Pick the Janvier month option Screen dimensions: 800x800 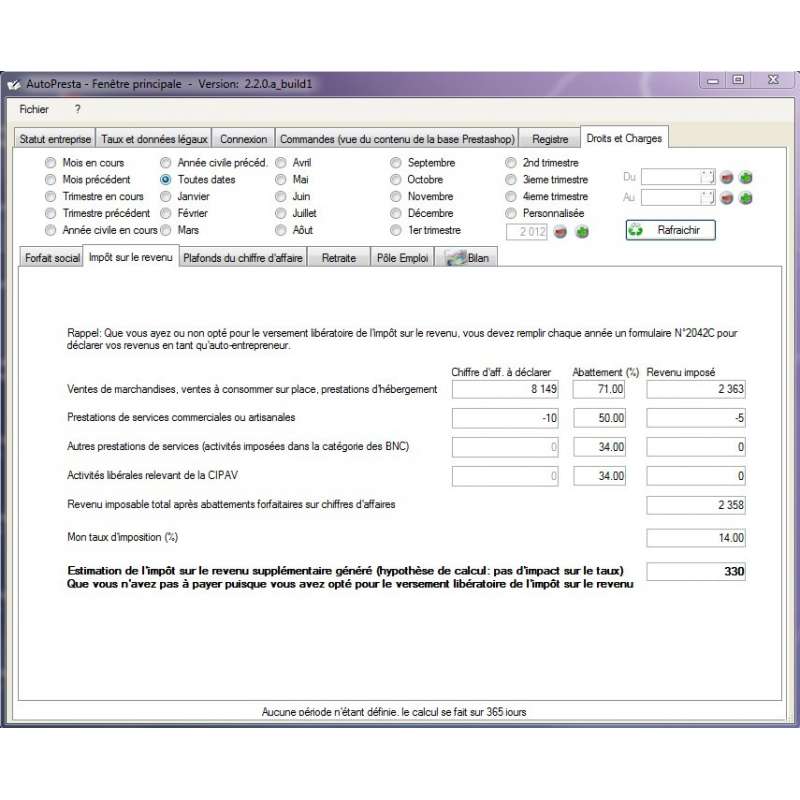[x=165, y=196]
